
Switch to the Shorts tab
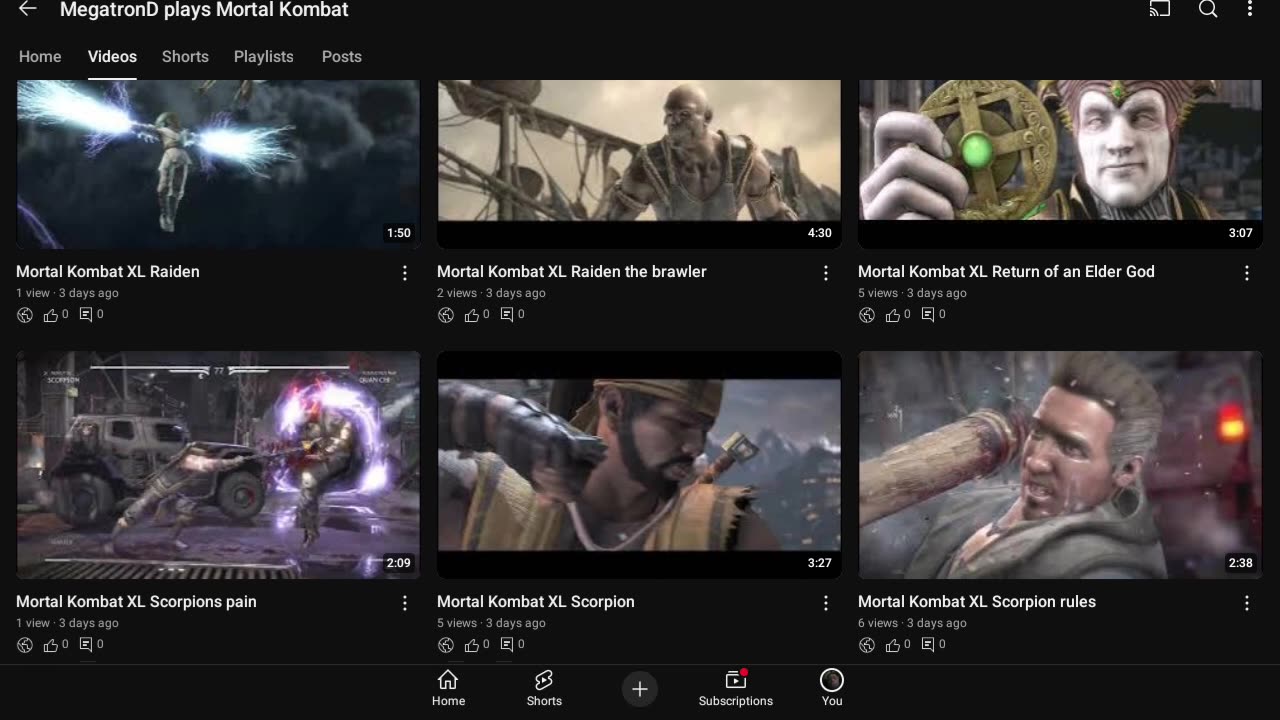185,57
